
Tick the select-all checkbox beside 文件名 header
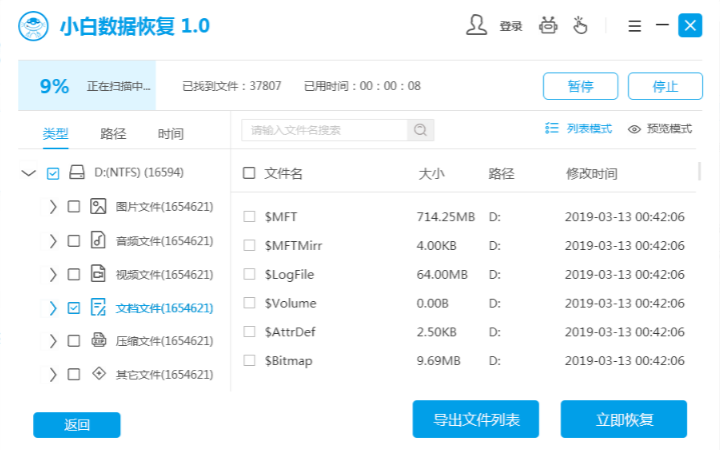[x=249, y=174]
